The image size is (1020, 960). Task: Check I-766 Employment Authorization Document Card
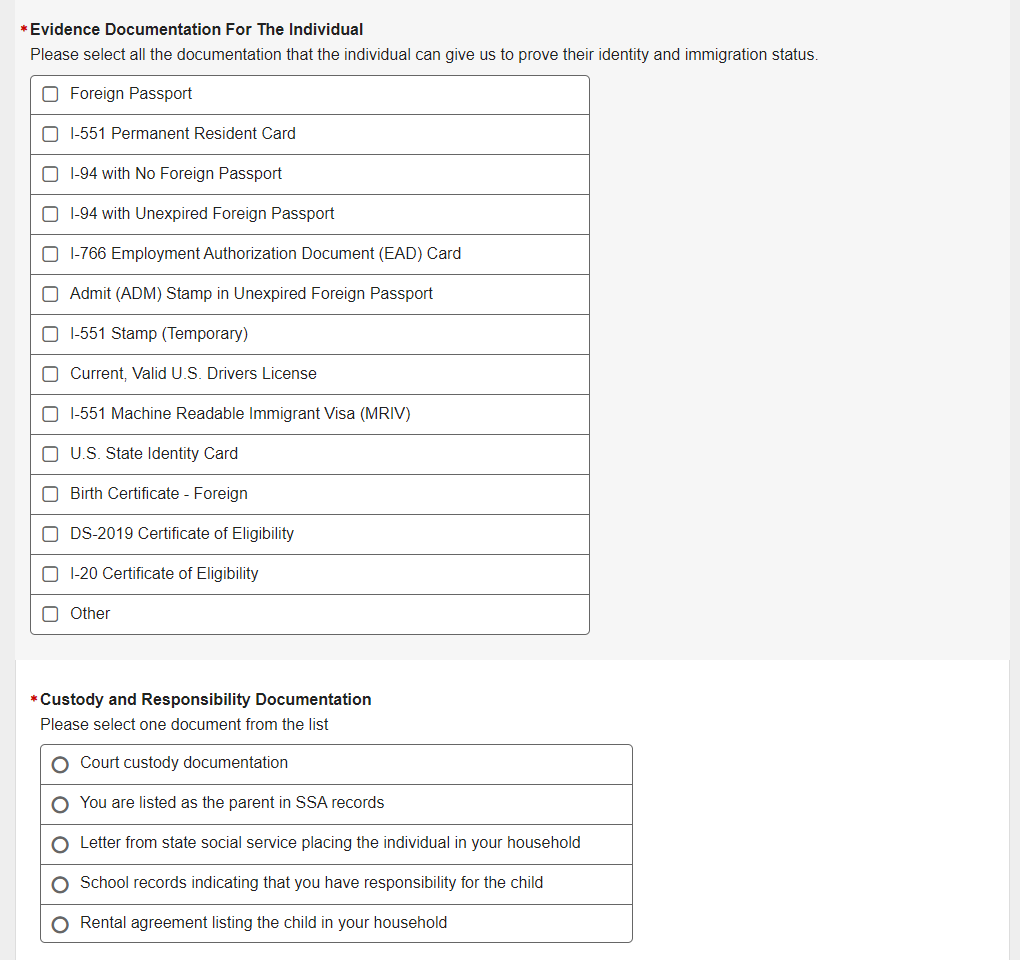pos(50,254)
